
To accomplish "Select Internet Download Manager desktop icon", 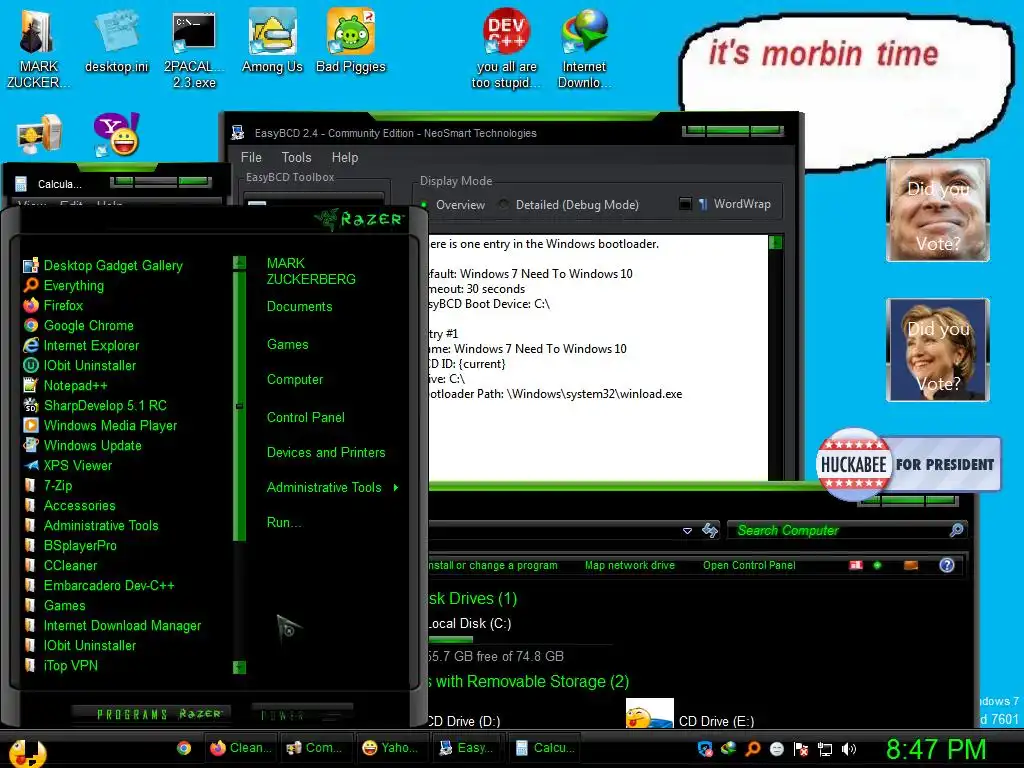I will [x=584, y=48].
